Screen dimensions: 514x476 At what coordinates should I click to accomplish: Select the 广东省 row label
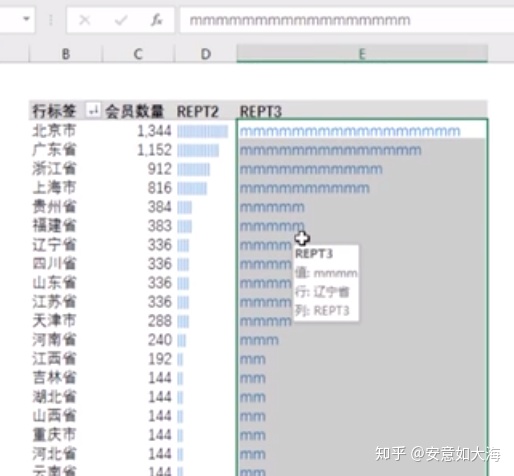pyautogui.click(x=54, y=149)
